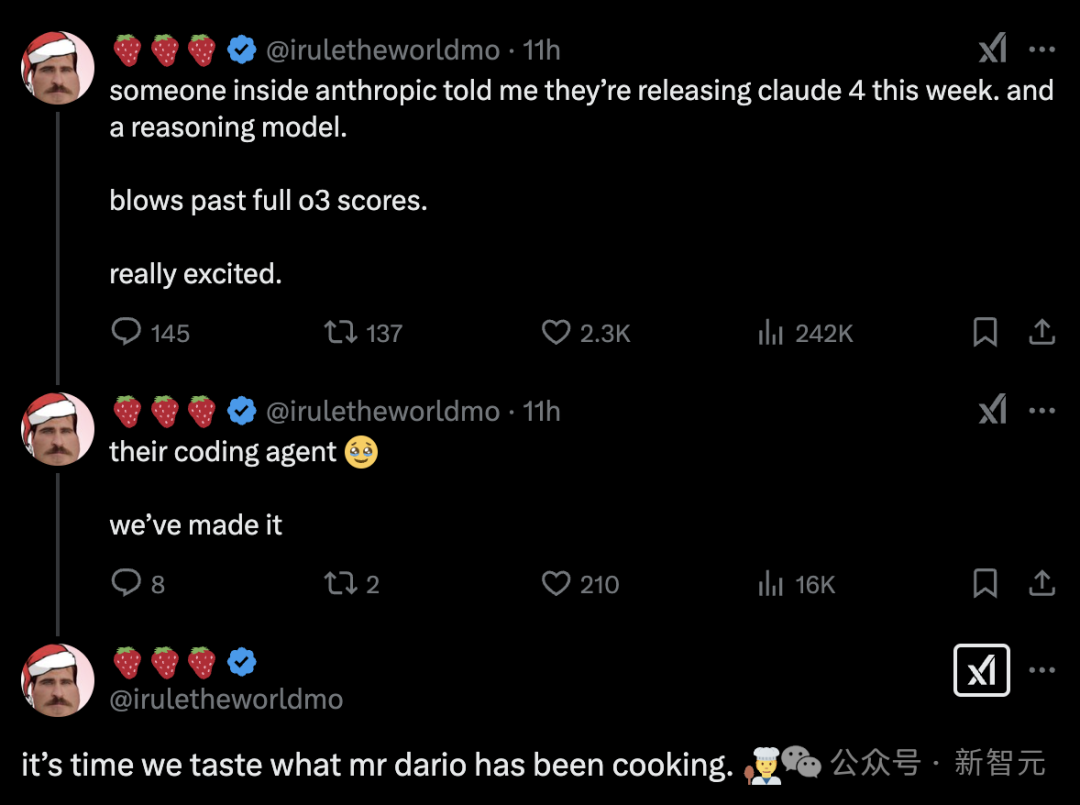
Task: Click the boxed Grok button on last tweet
Action: click(x=981, y=670)
